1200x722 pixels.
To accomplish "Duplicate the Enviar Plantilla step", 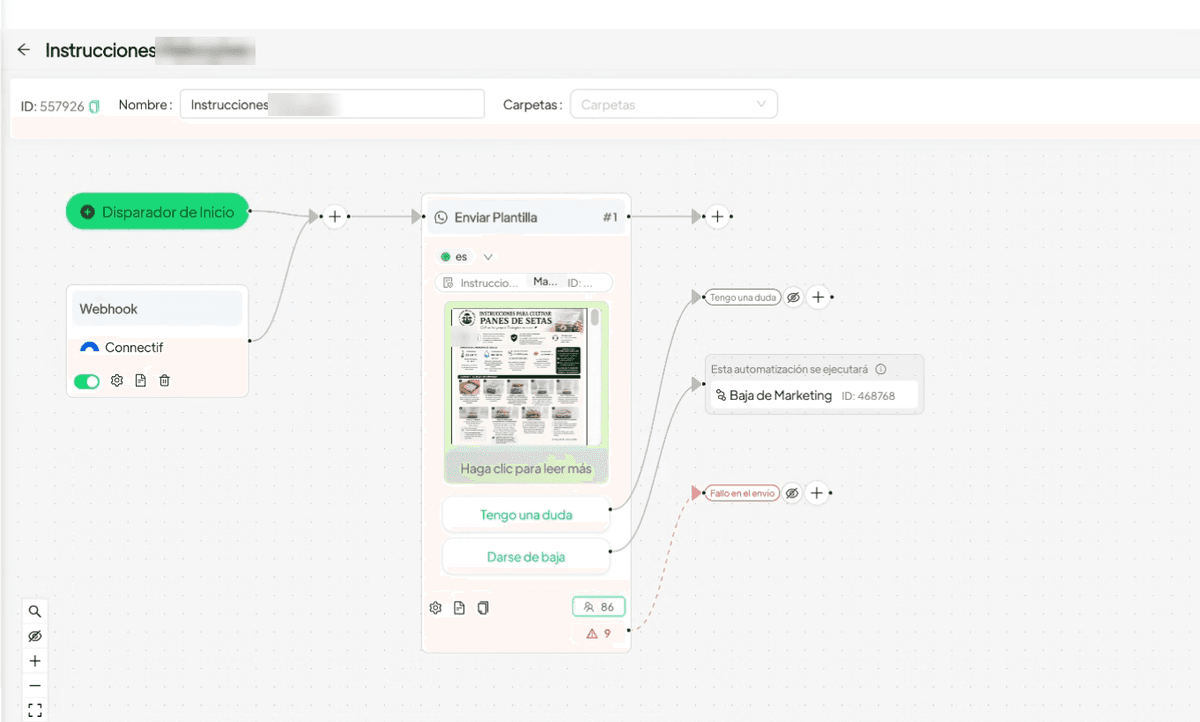I will [483, 608].
